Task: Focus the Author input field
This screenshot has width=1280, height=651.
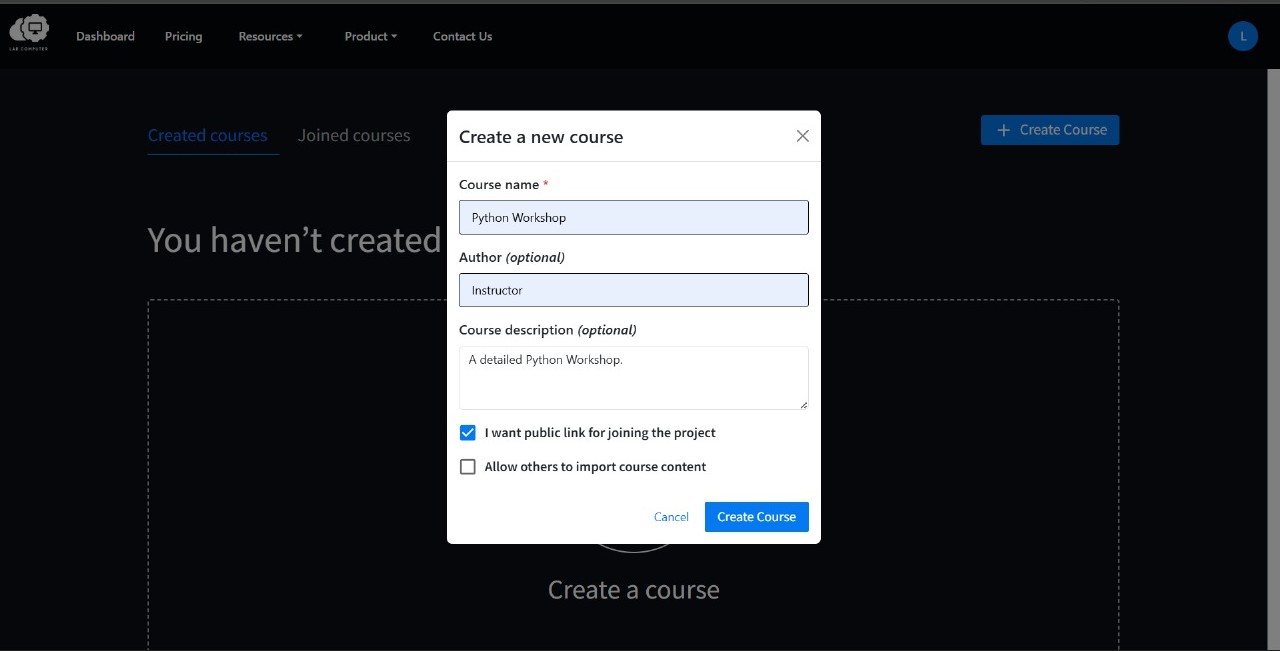Action: (634, 290)
